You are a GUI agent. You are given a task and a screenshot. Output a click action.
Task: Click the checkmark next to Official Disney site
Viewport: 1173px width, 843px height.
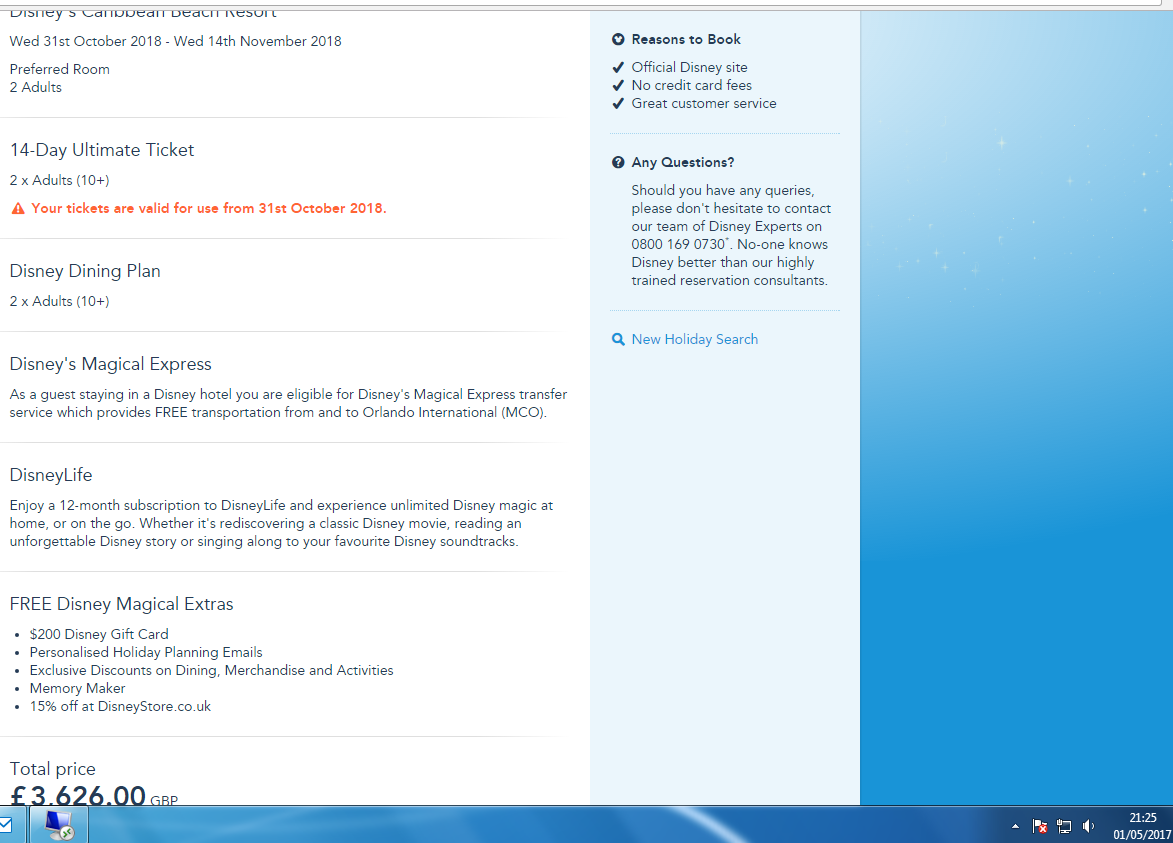618,67
